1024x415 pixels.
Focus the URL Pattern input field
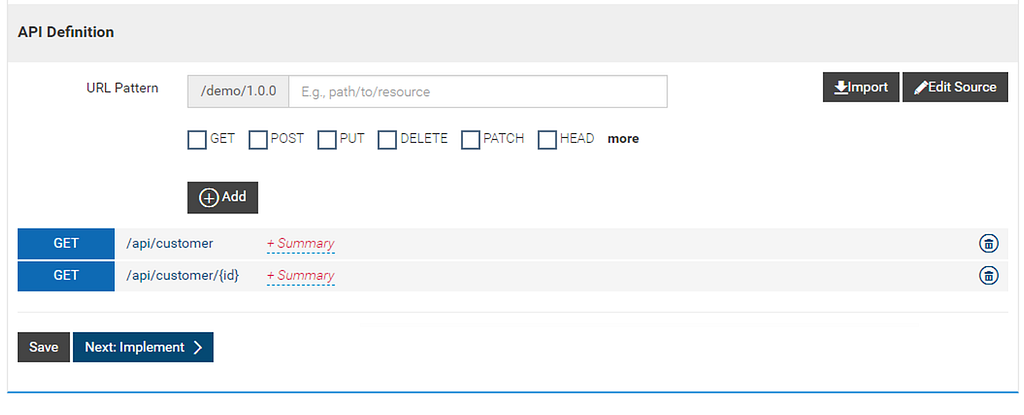pos(478,91)
